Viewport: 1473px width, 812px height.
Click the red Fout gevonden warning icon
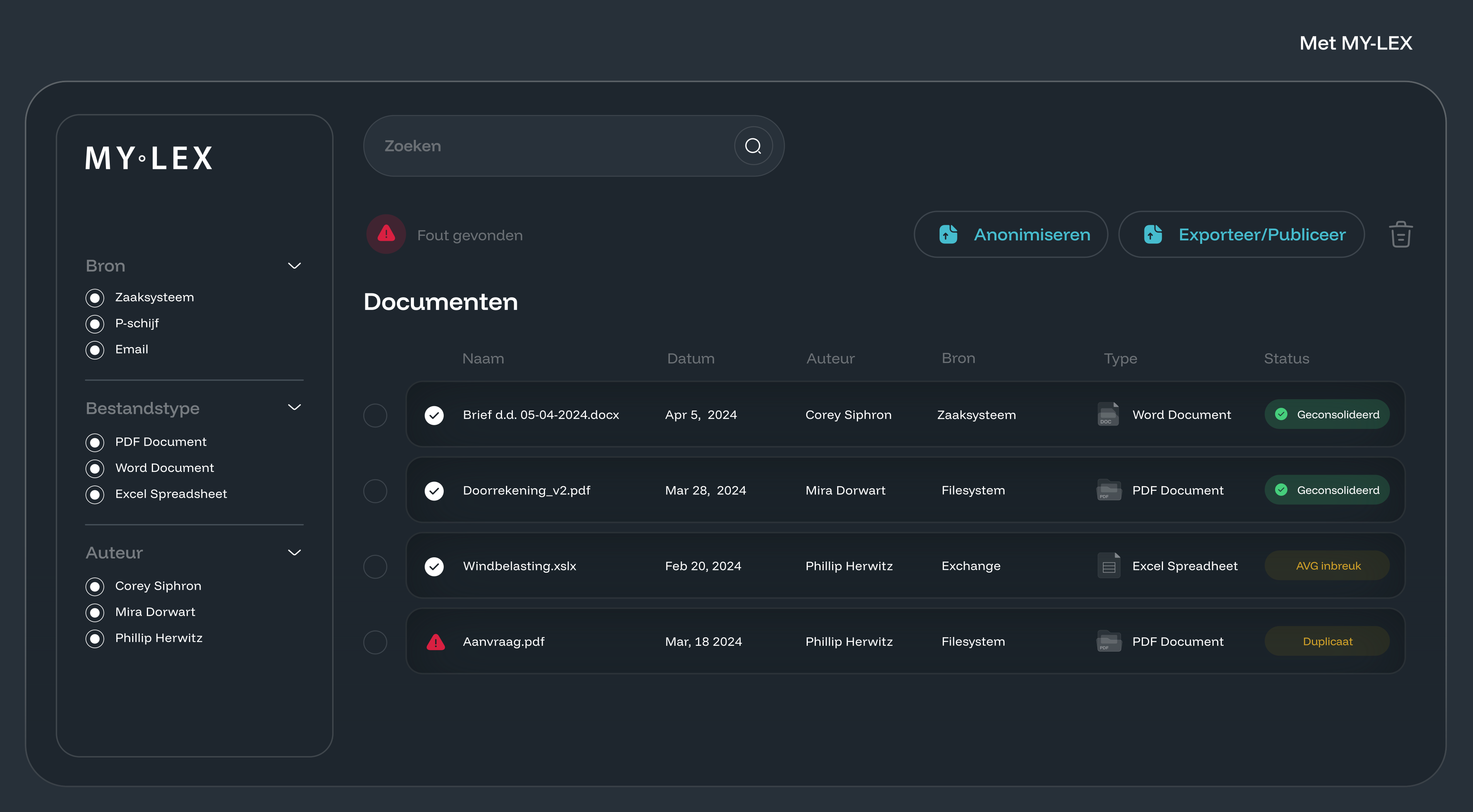(x=386, y=234)
